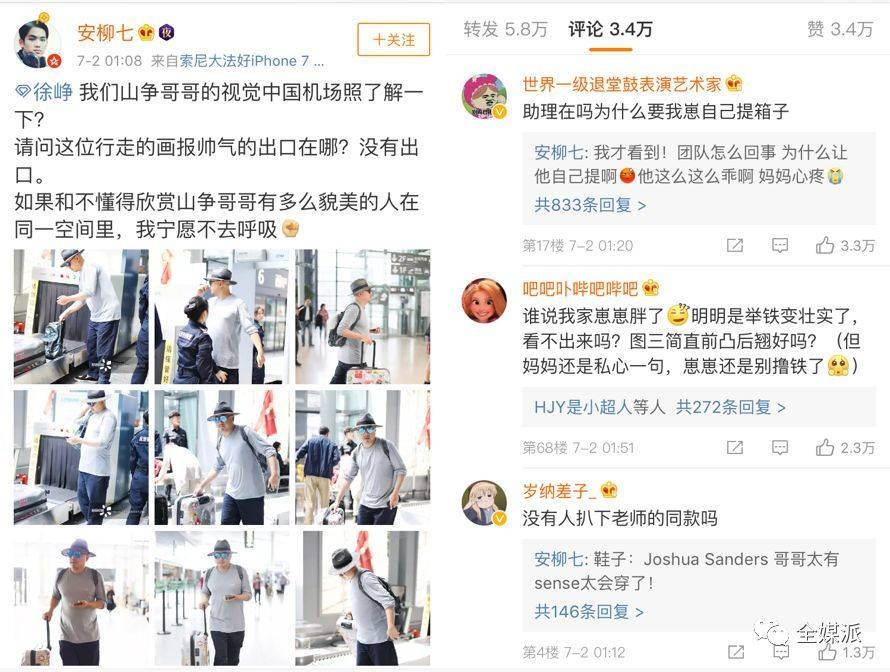Follow 安柳七 with the +关注 button
The image size is (890, 672).
coord(393,39)
